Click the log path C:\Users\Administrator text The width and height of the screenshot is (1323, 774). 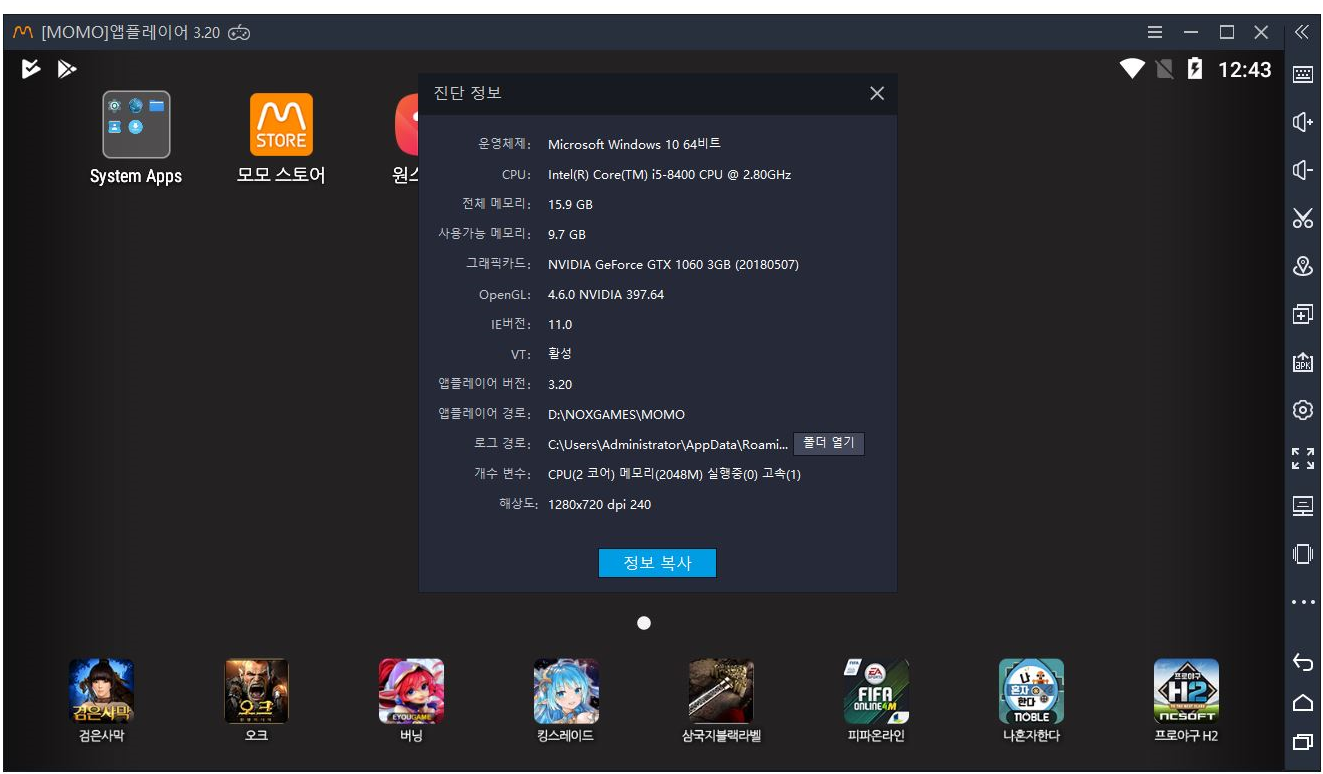[x=668, y=444]
